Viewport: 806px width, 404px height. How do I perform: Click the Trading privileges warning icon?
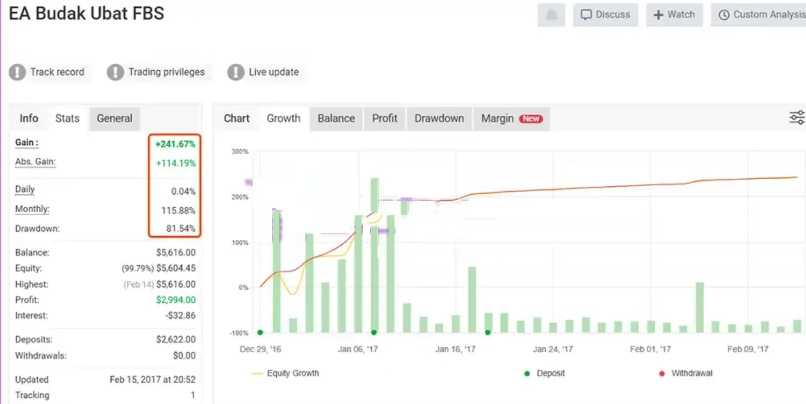[115, 72]
